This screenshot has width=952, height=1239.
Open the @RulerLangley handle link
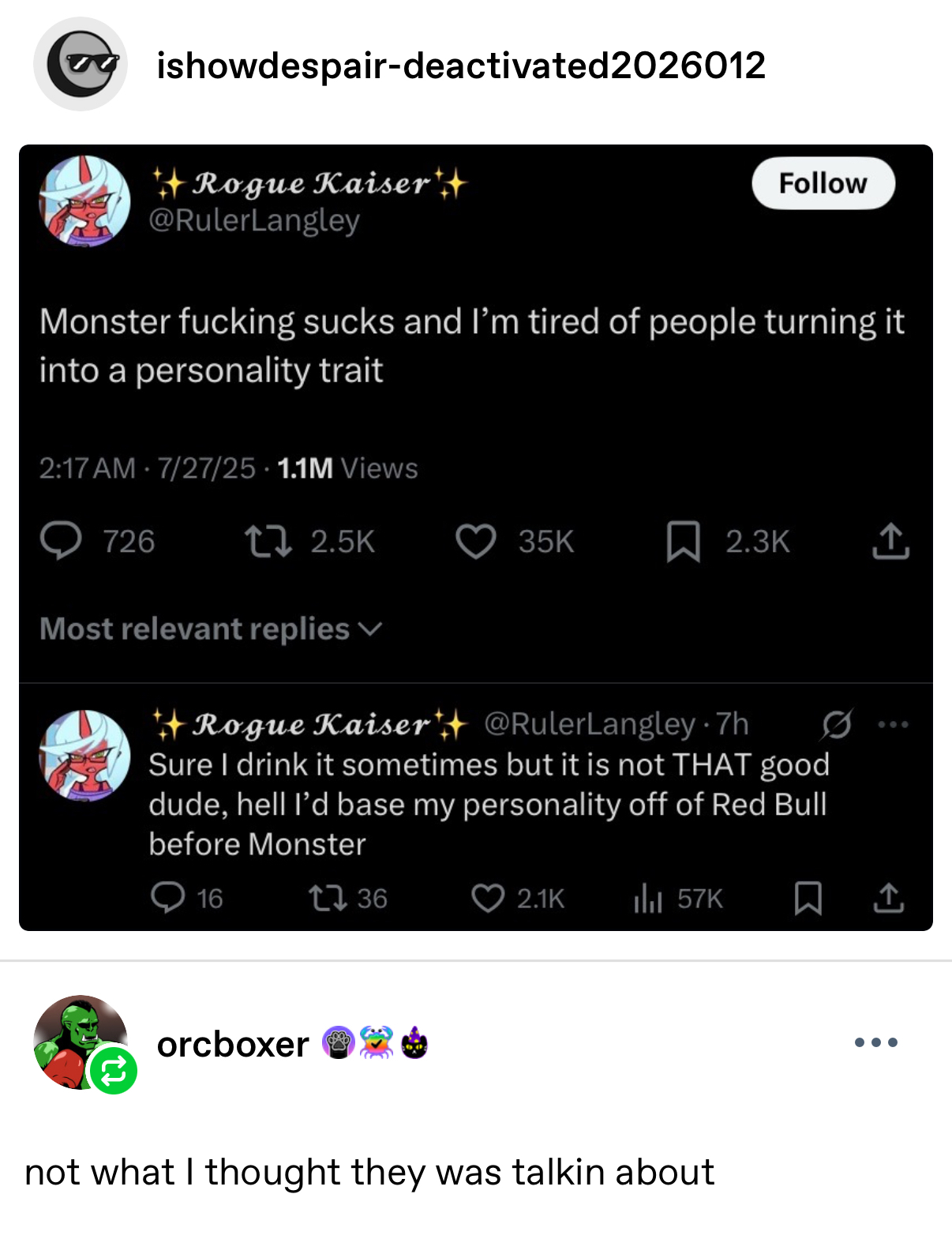254,220
